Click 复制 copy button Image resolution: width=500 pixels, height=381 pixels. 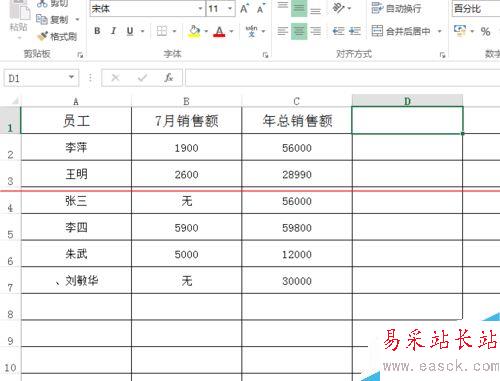click(x=53, y=19)
